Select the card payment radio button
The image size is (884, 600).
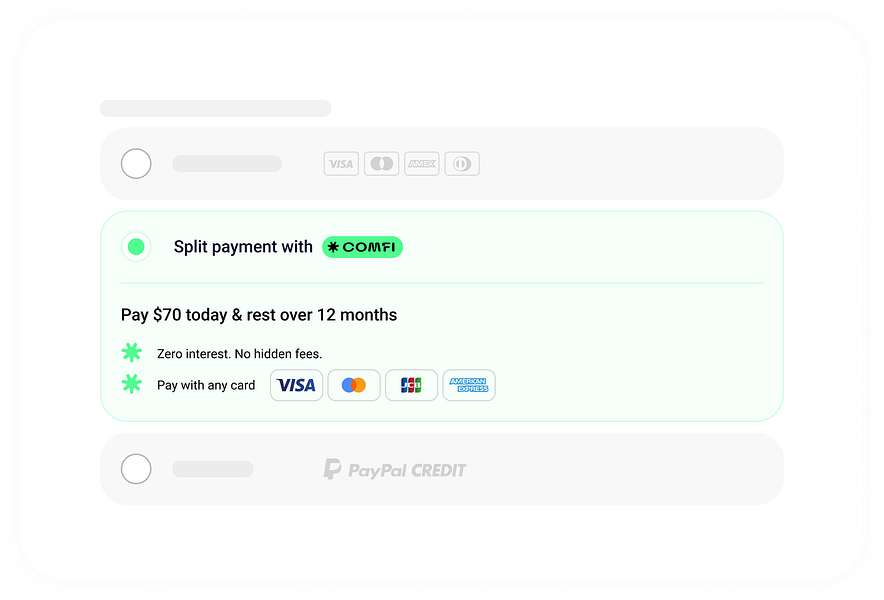(136, 164)
